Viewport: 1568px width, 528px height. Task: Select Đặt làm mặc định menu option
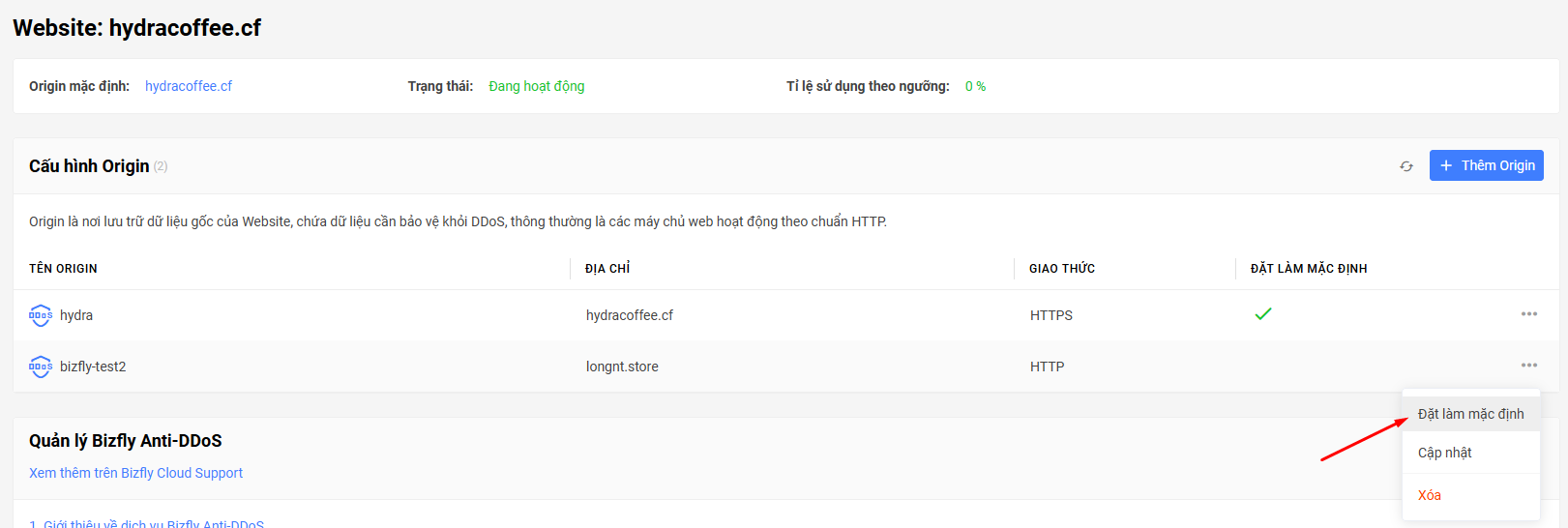pos(1471,414)
